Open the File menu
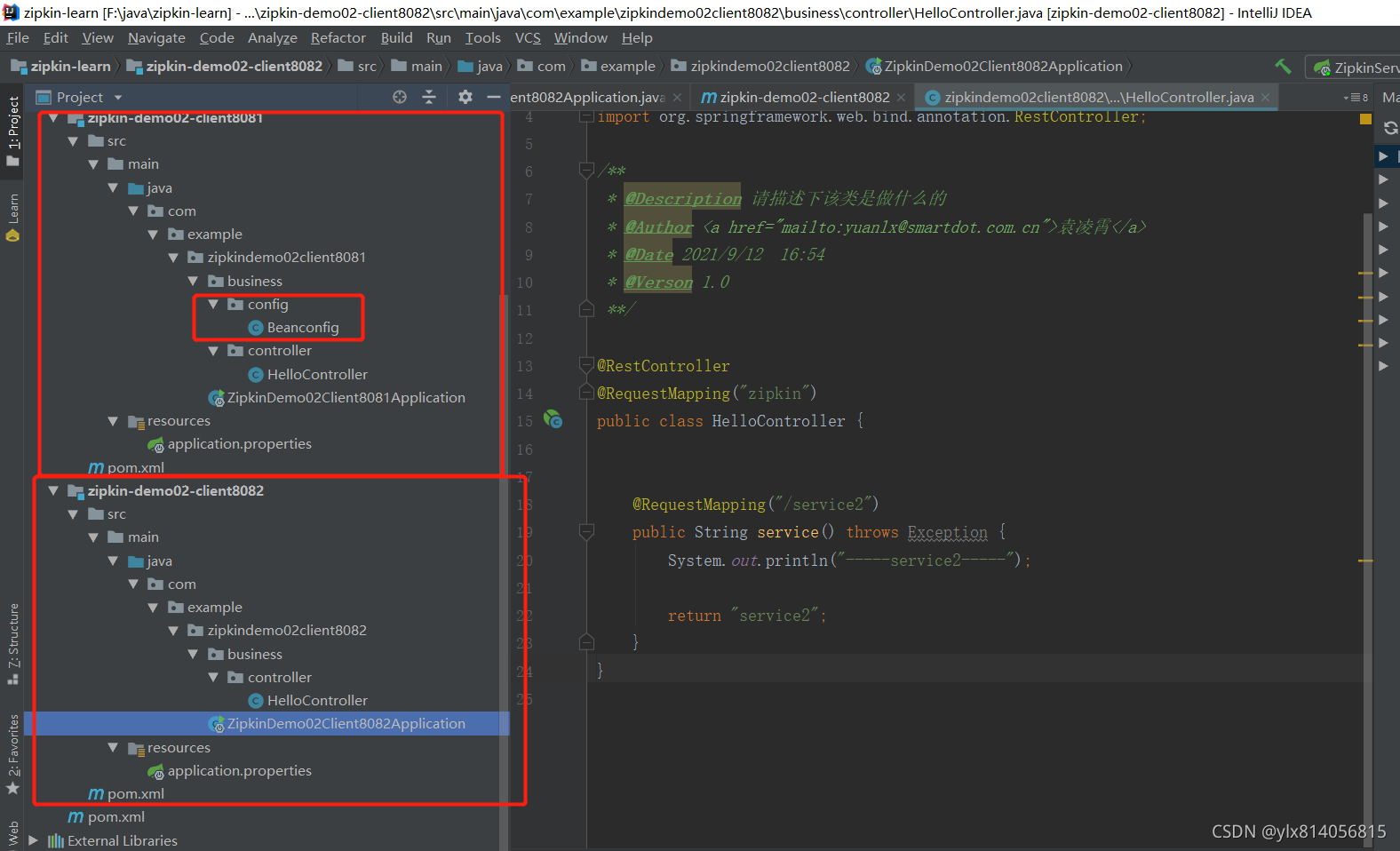The height and width of the screenshot is (851, 1400). (18, 38)
